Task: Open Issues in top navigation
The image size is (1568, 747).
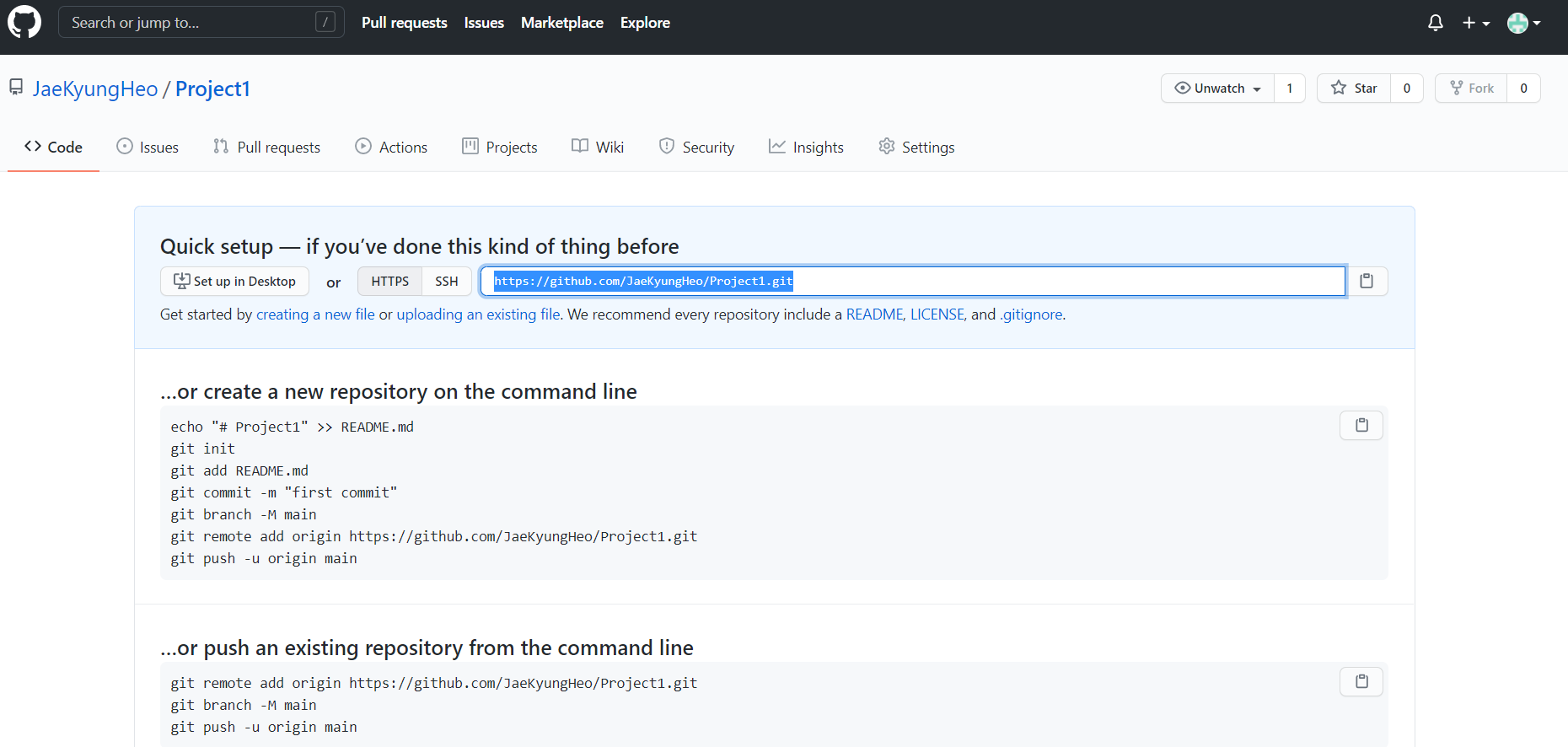Action: coord(484,23)
